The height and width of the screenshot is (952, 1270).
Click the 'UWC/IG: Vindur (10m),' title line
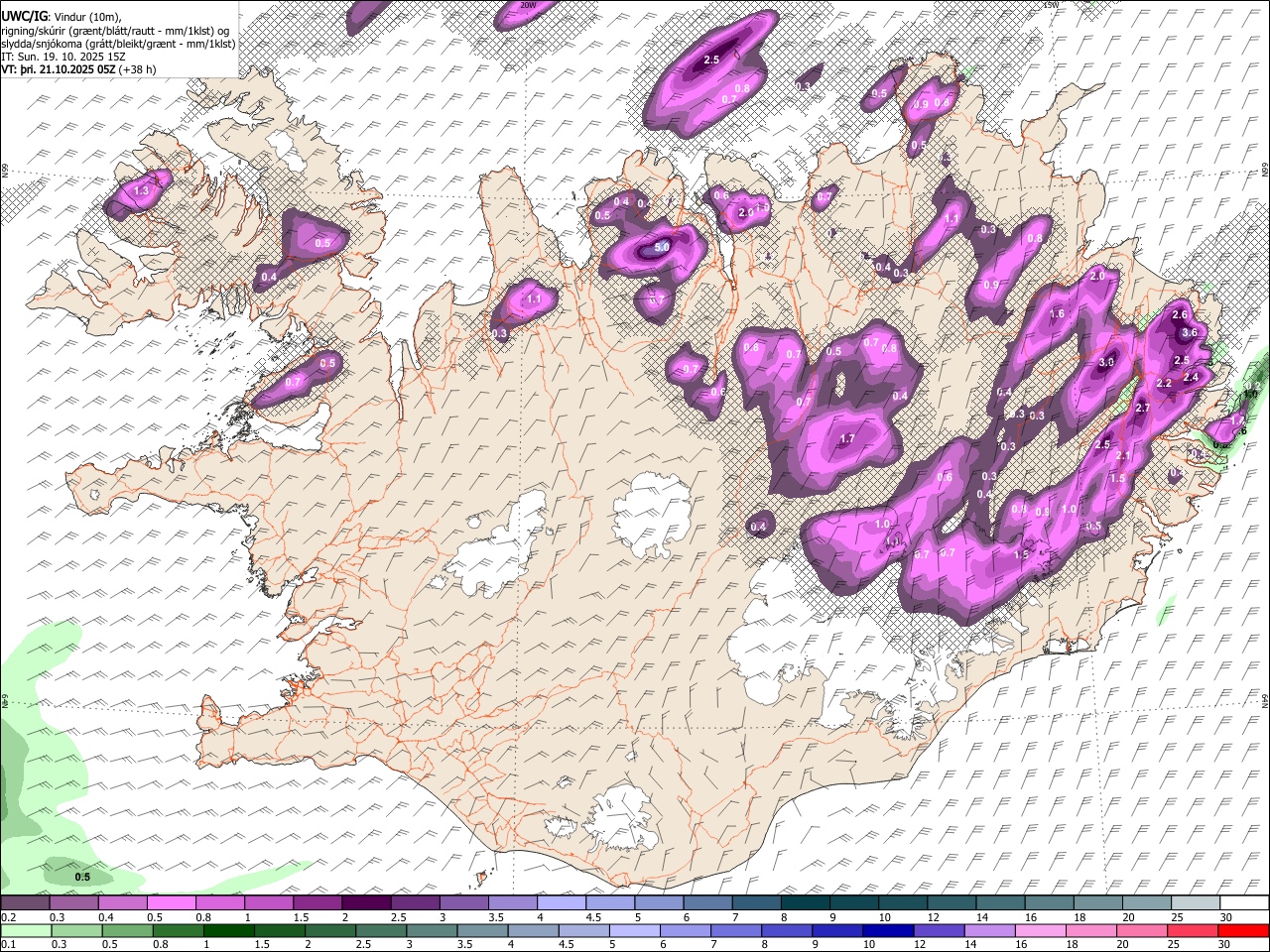[62, 17]
